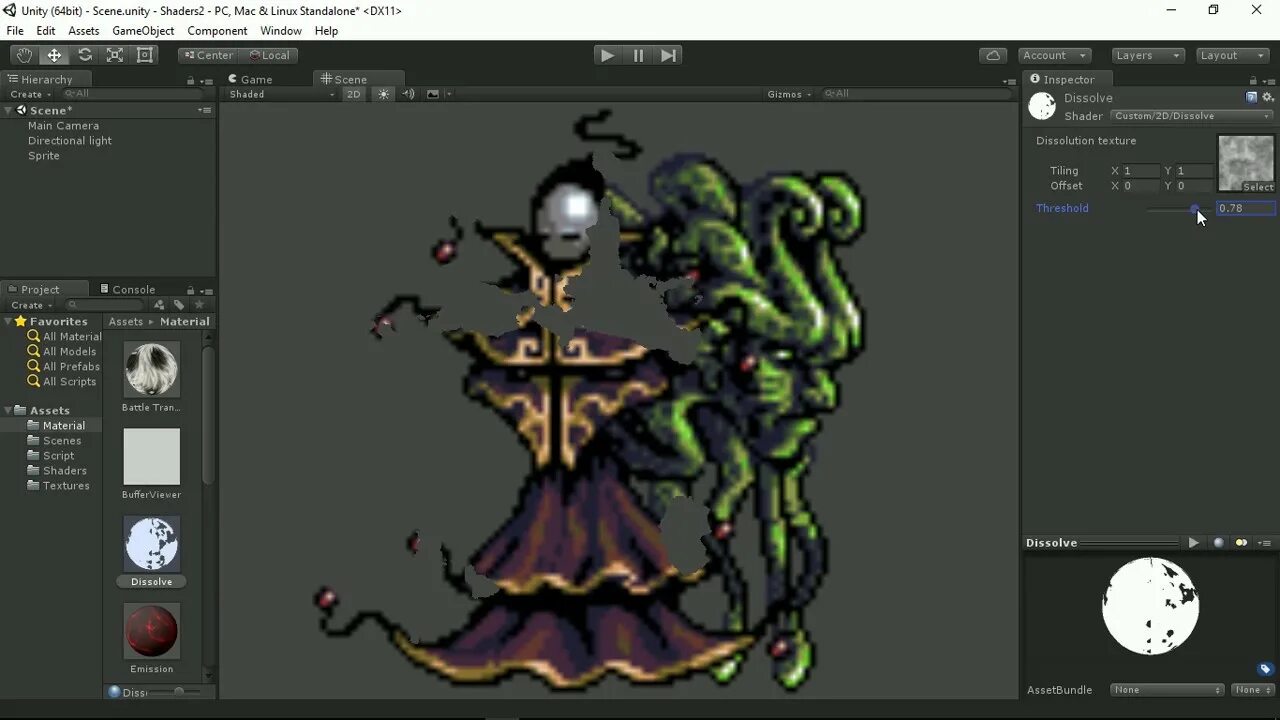1280x720 pixels.
Task: Select the Move tool in the toolbar
Action: pos(54,55)
